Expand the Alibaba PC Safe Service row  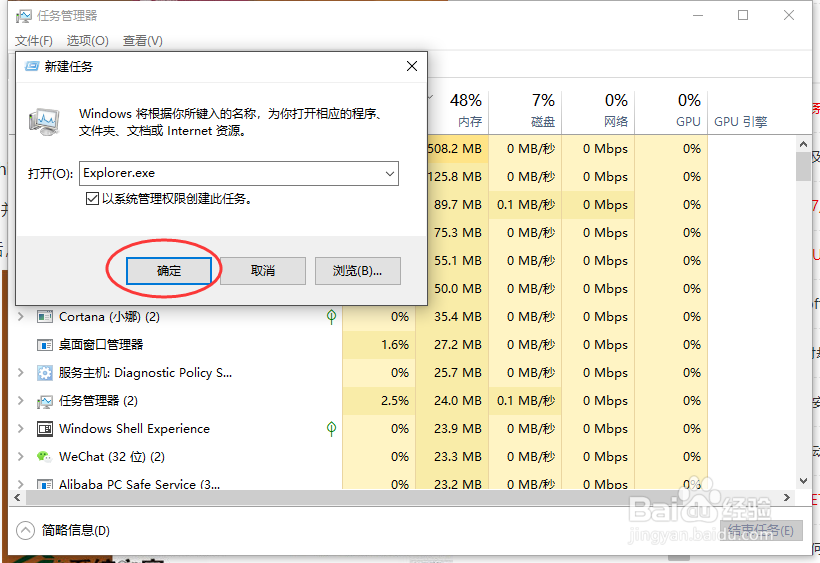(x=20, y=484)
